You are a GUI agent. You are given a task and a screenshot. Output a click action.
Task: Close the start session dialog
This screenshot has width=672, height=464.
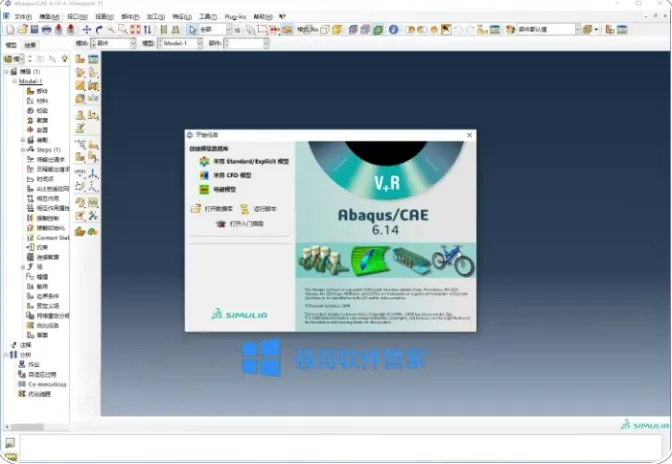(469, 135)
